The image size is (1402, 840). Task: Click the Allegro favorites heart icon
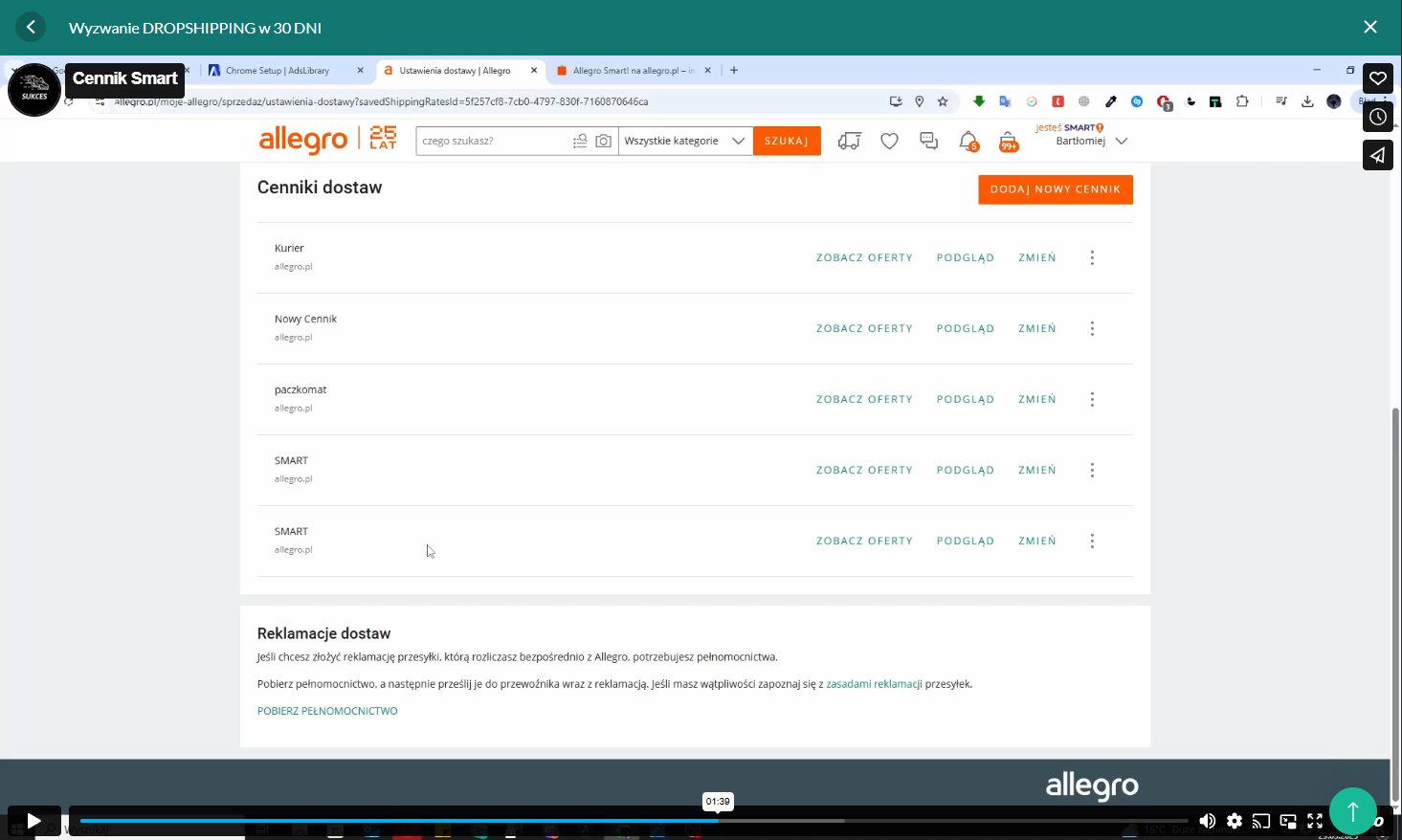[889, 141]
